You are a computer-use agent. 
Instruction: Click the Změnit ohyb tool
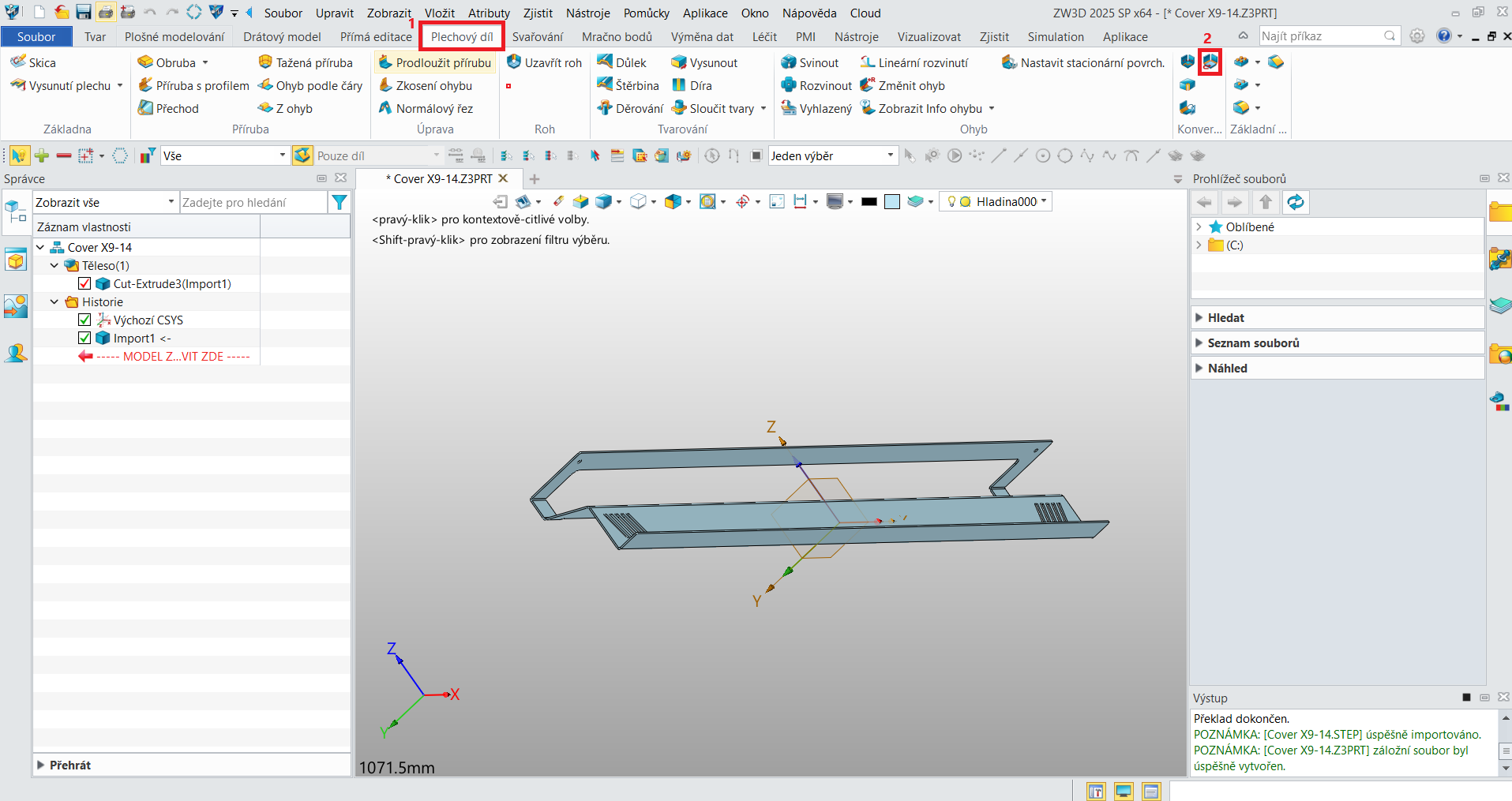902,85
